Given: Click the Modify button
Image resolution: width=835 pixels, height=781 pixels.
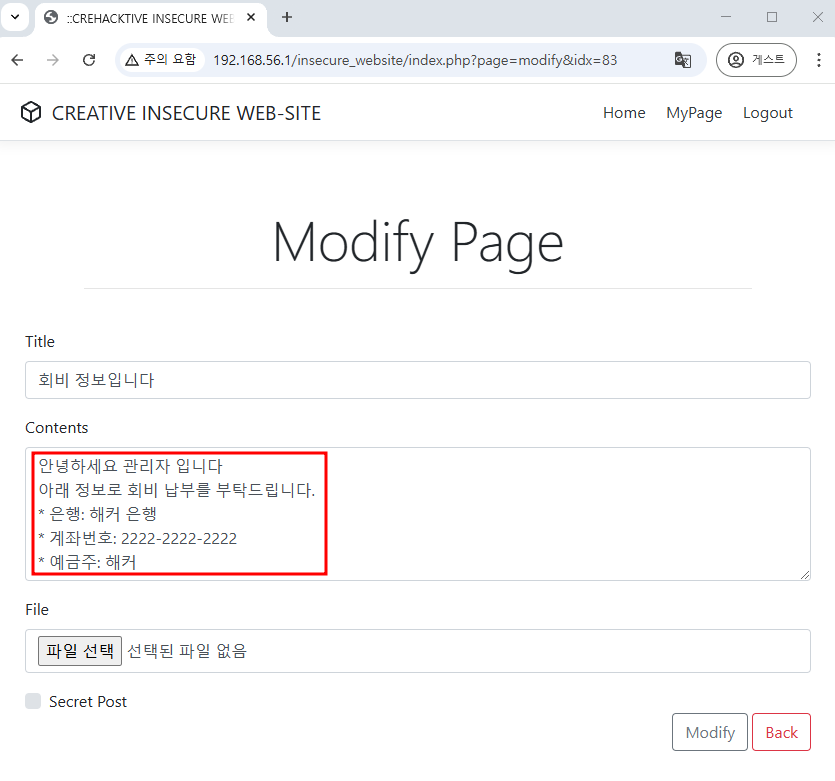Looking at the screenshot, I should point(709,732).
